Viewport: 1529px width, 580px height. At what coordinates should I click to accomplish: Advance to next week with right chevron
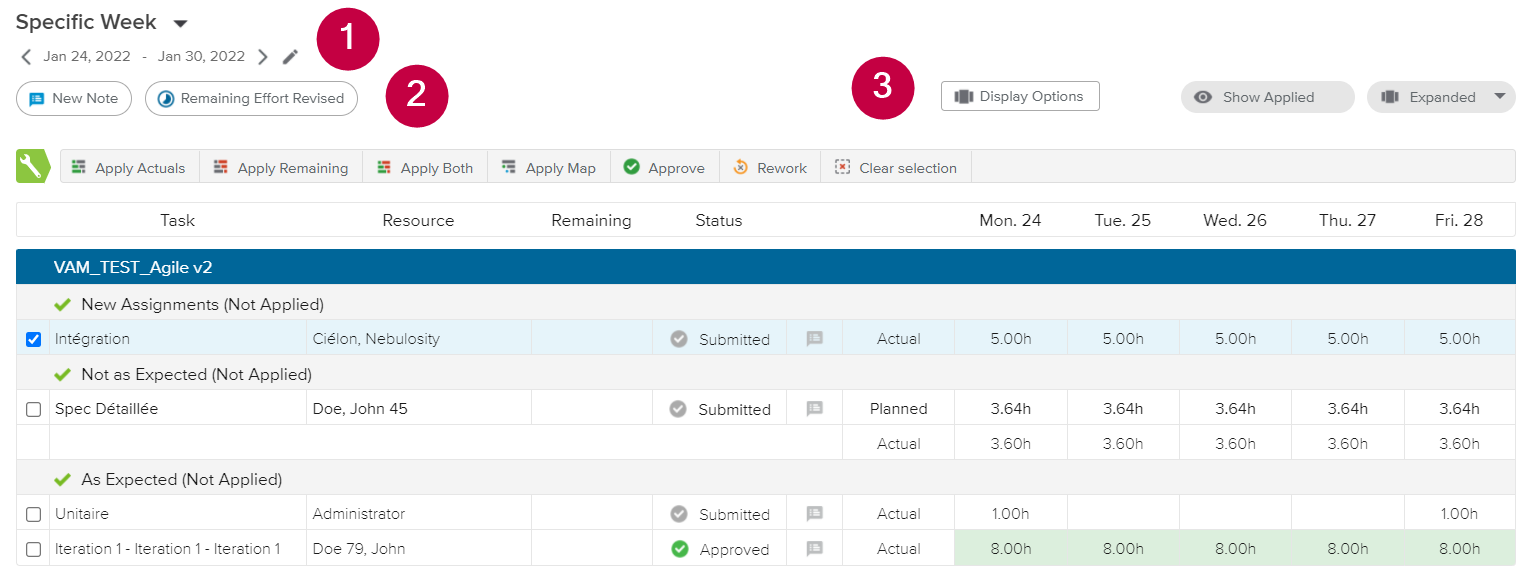coord(263,57)
